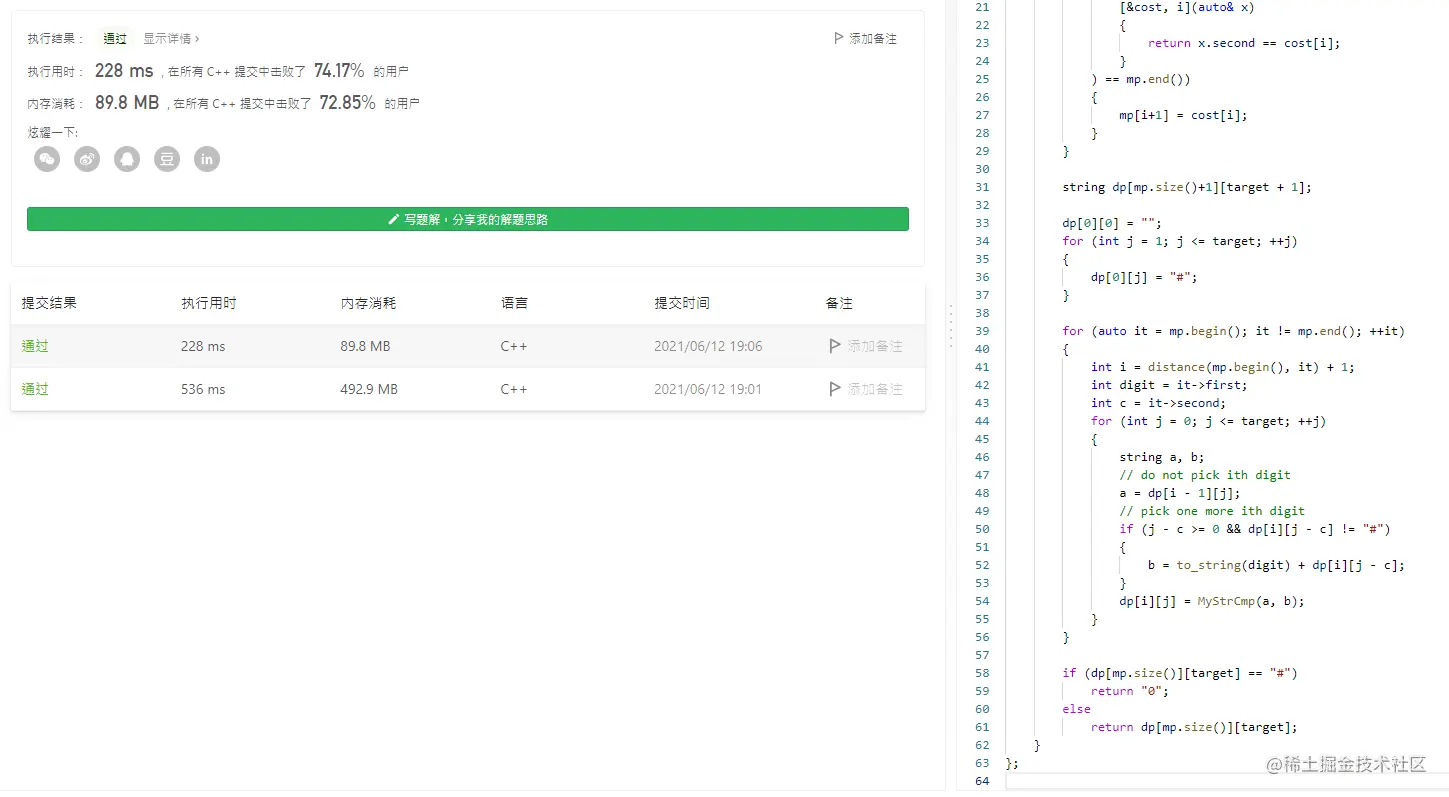Select the 2021/06/12 19:01 timestamp
This screenshot has width=1449, height=797.
tap(708, 389)
